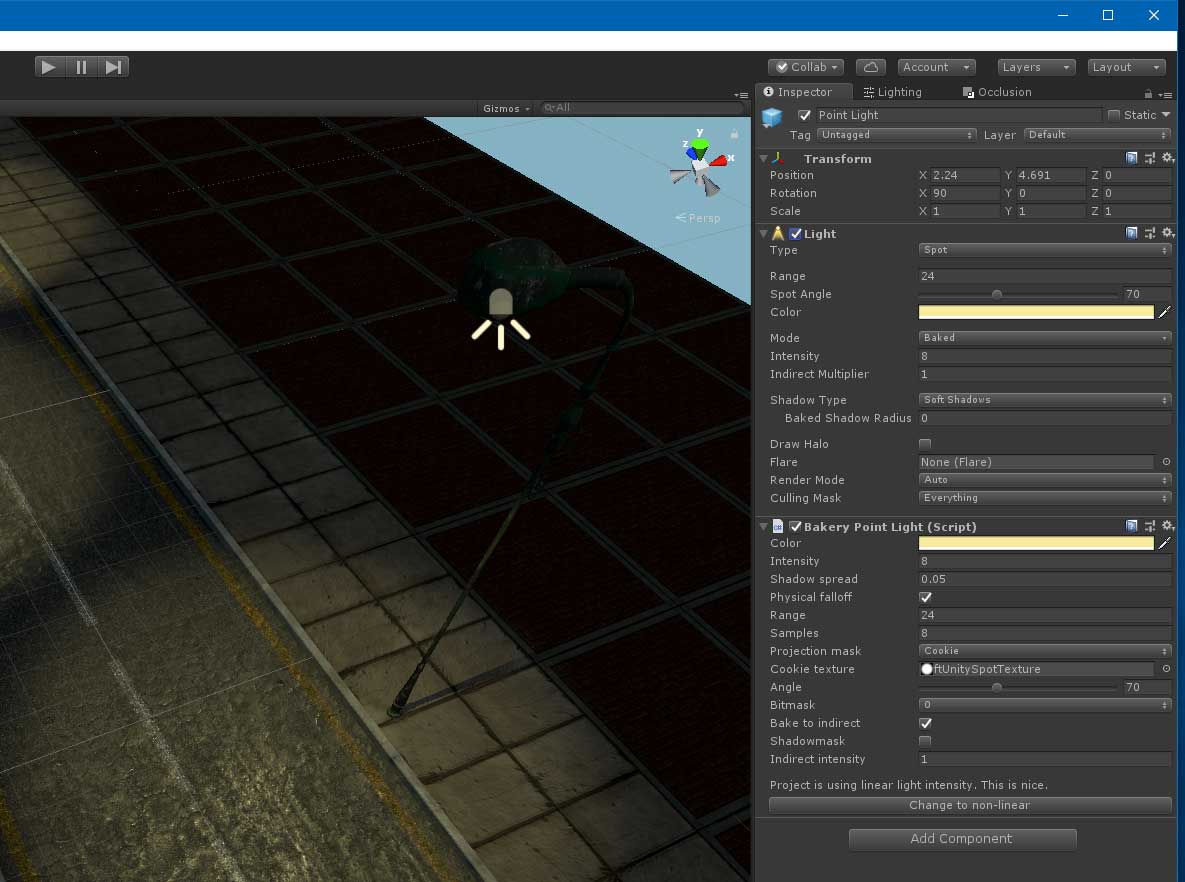Click the Light Color swatch
Screen dimensions: 1185x882
coord(1035,312)
